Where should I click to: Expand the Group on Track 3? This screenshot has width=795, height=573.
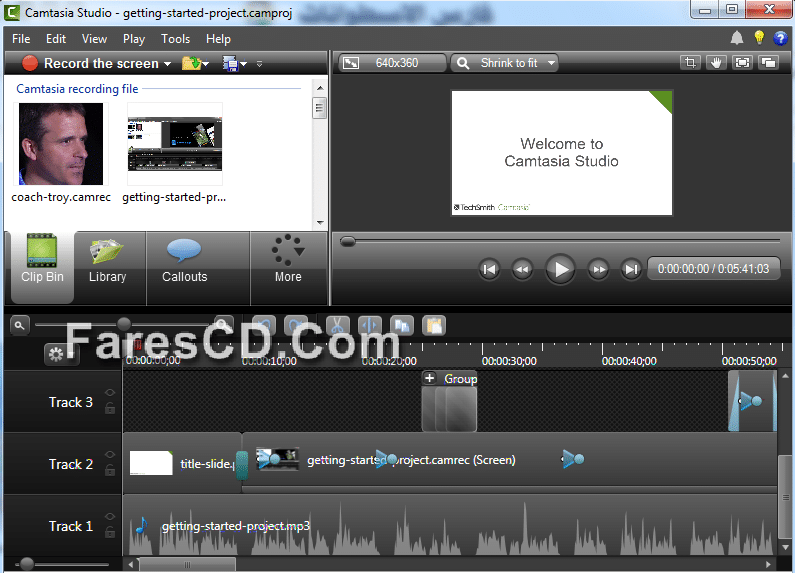[x=429, y=378]
